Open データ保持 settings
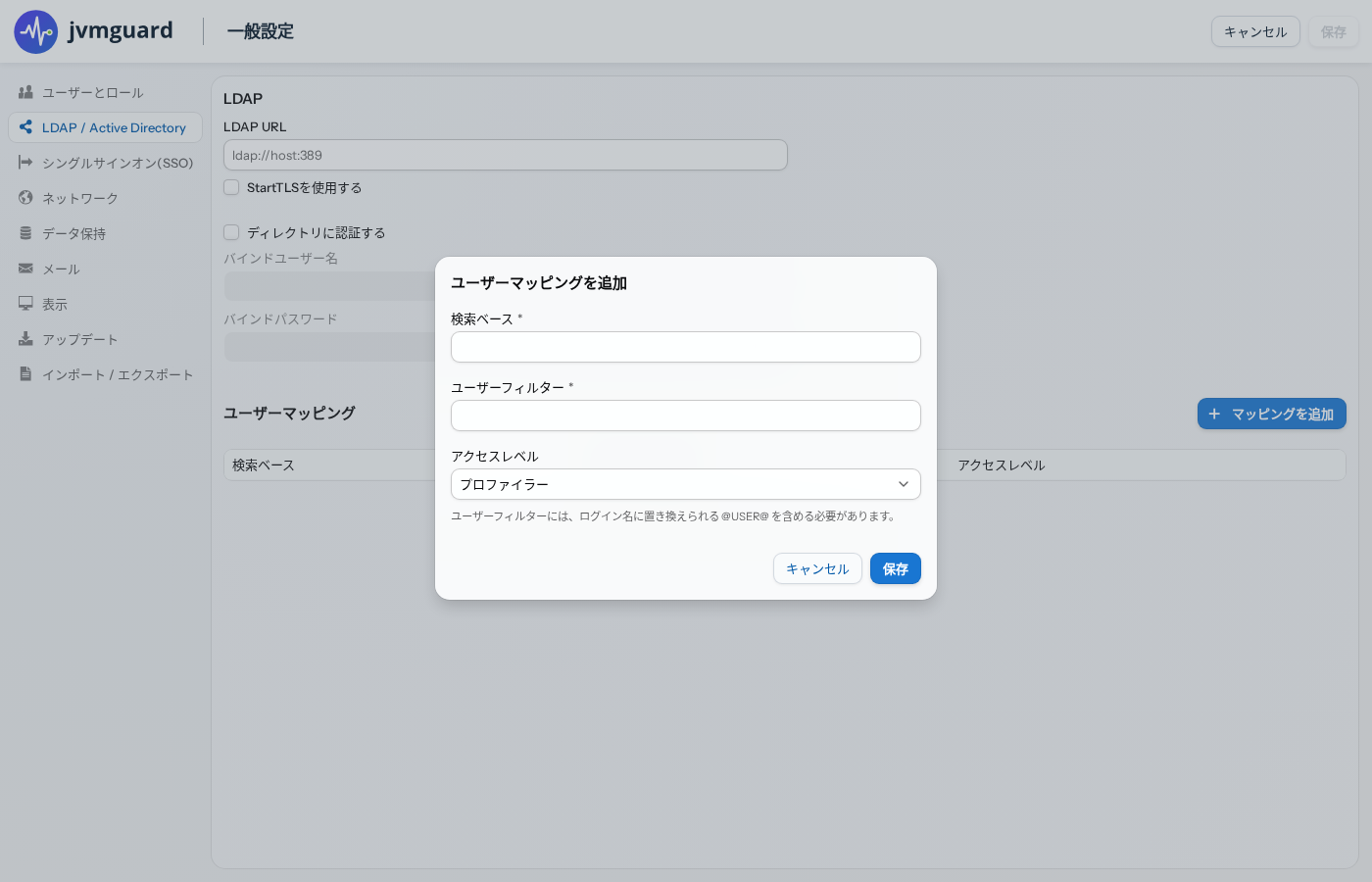1372x882 pixels. click(105, 233)
